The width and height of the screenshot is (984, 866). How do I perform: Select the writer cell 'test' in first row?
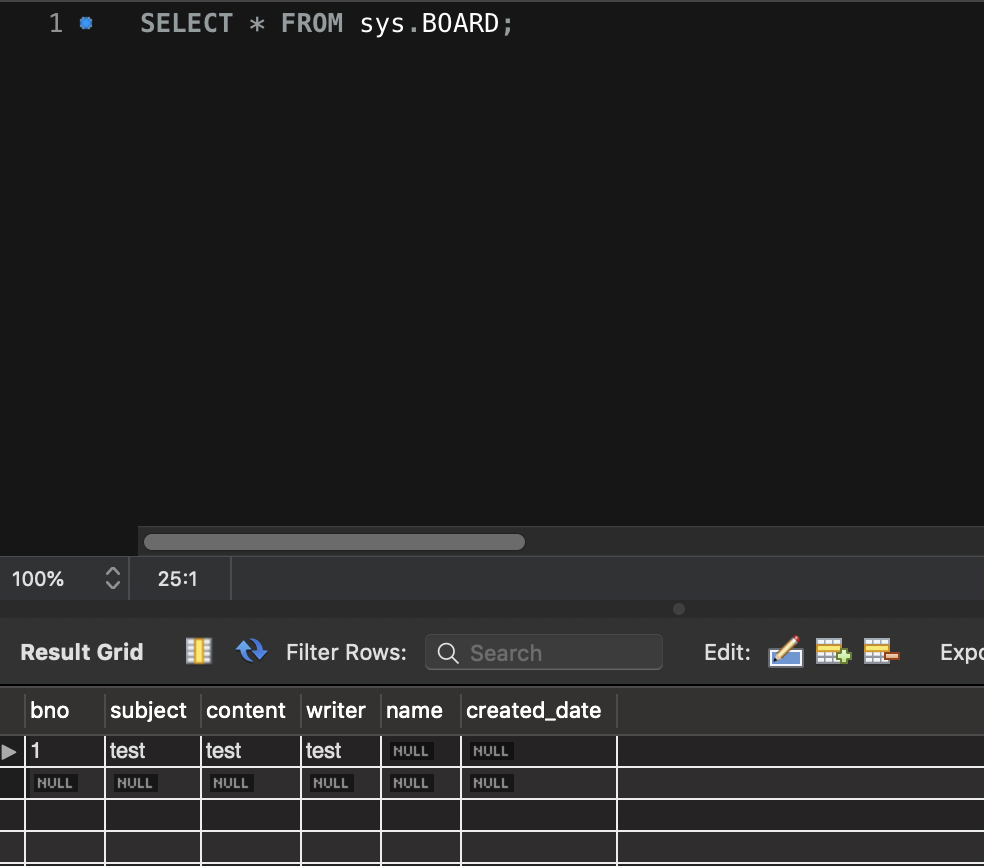click(x=341, y=751)
